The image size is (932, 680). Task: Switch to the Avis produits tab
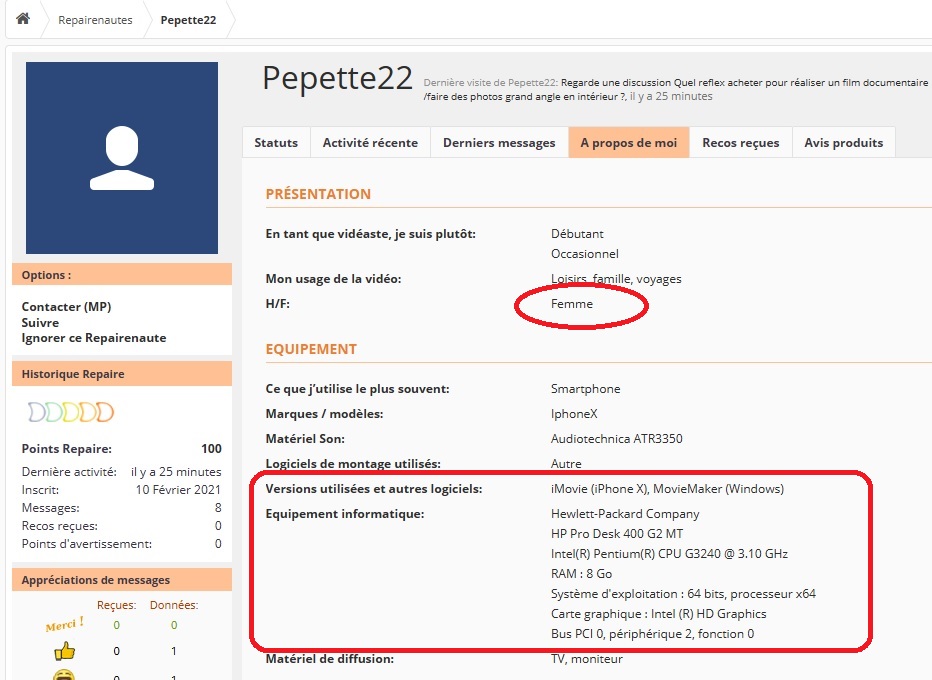click(843, 143)
